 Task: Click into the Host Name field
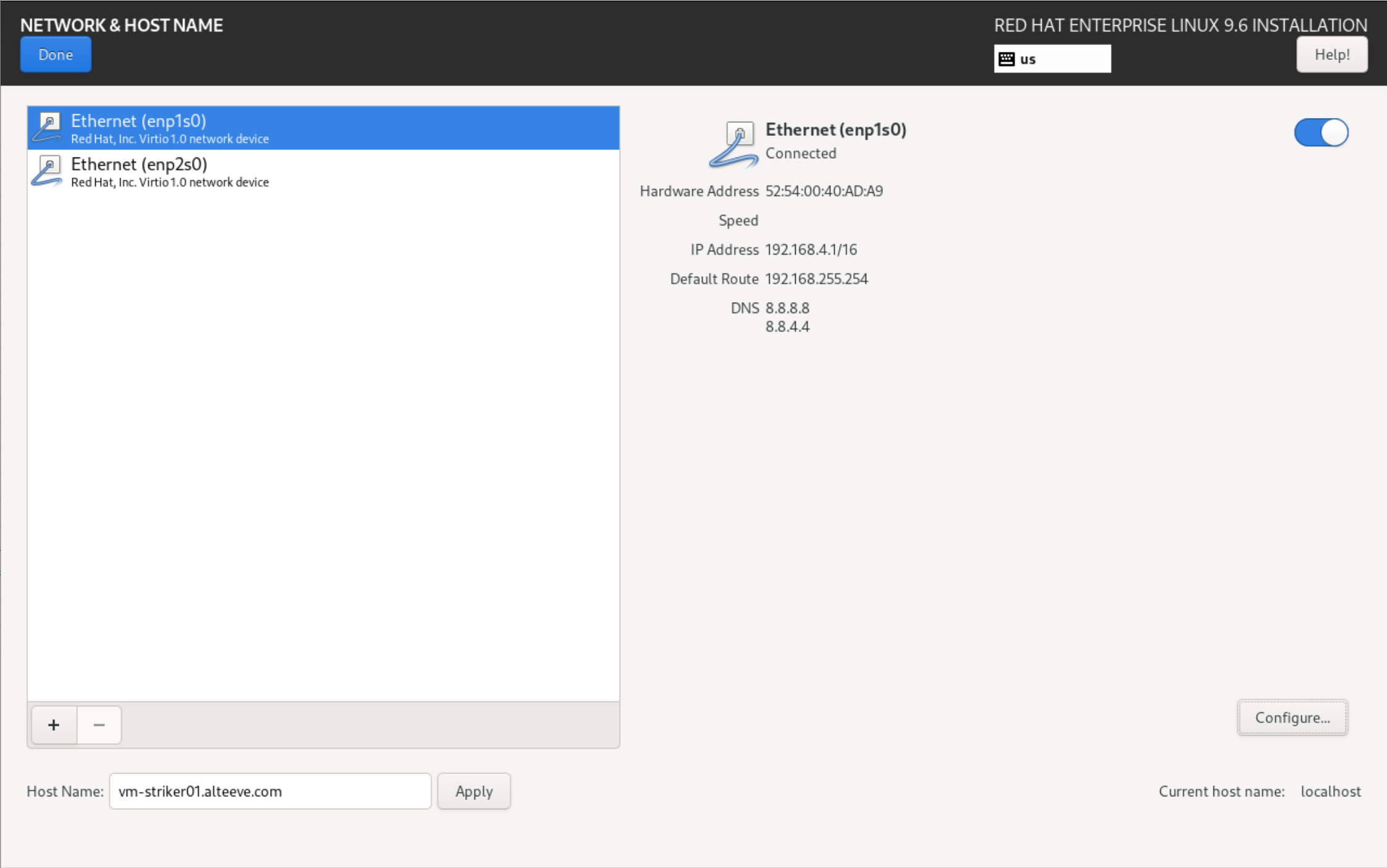270,791
